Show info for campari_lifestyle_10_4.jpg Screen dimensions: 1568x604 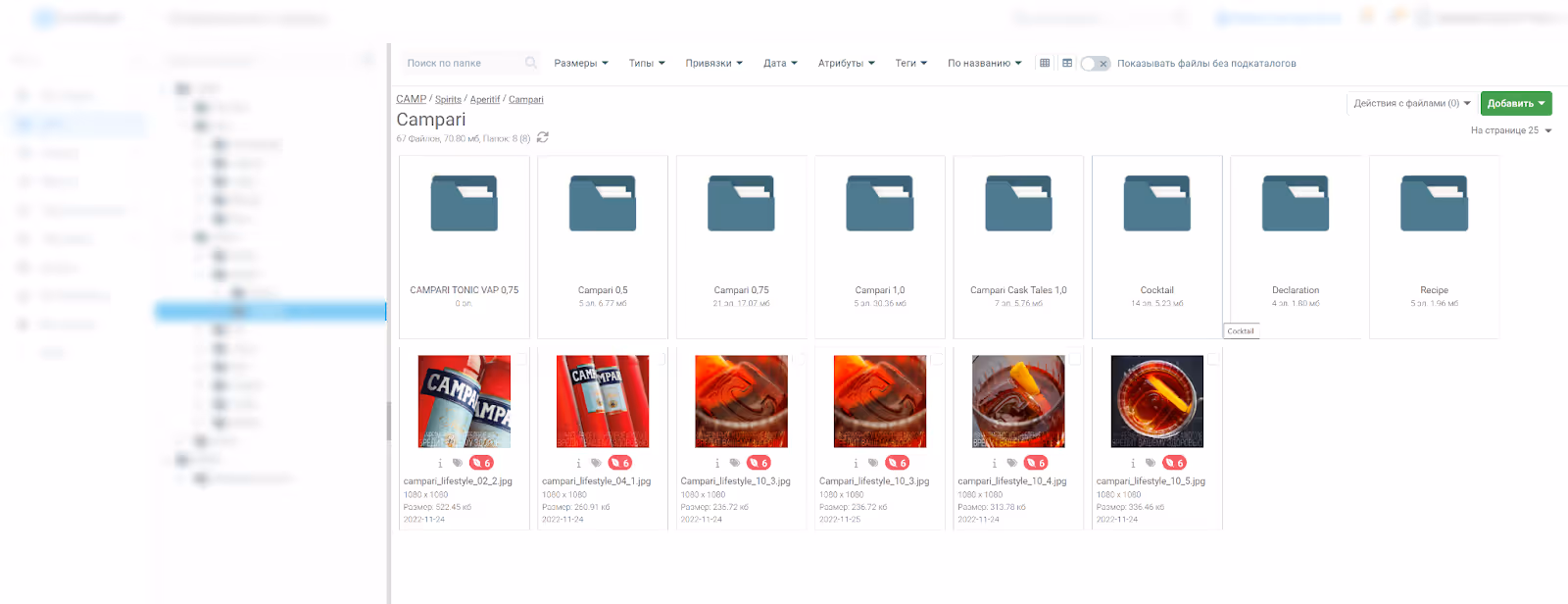point(995,463)
